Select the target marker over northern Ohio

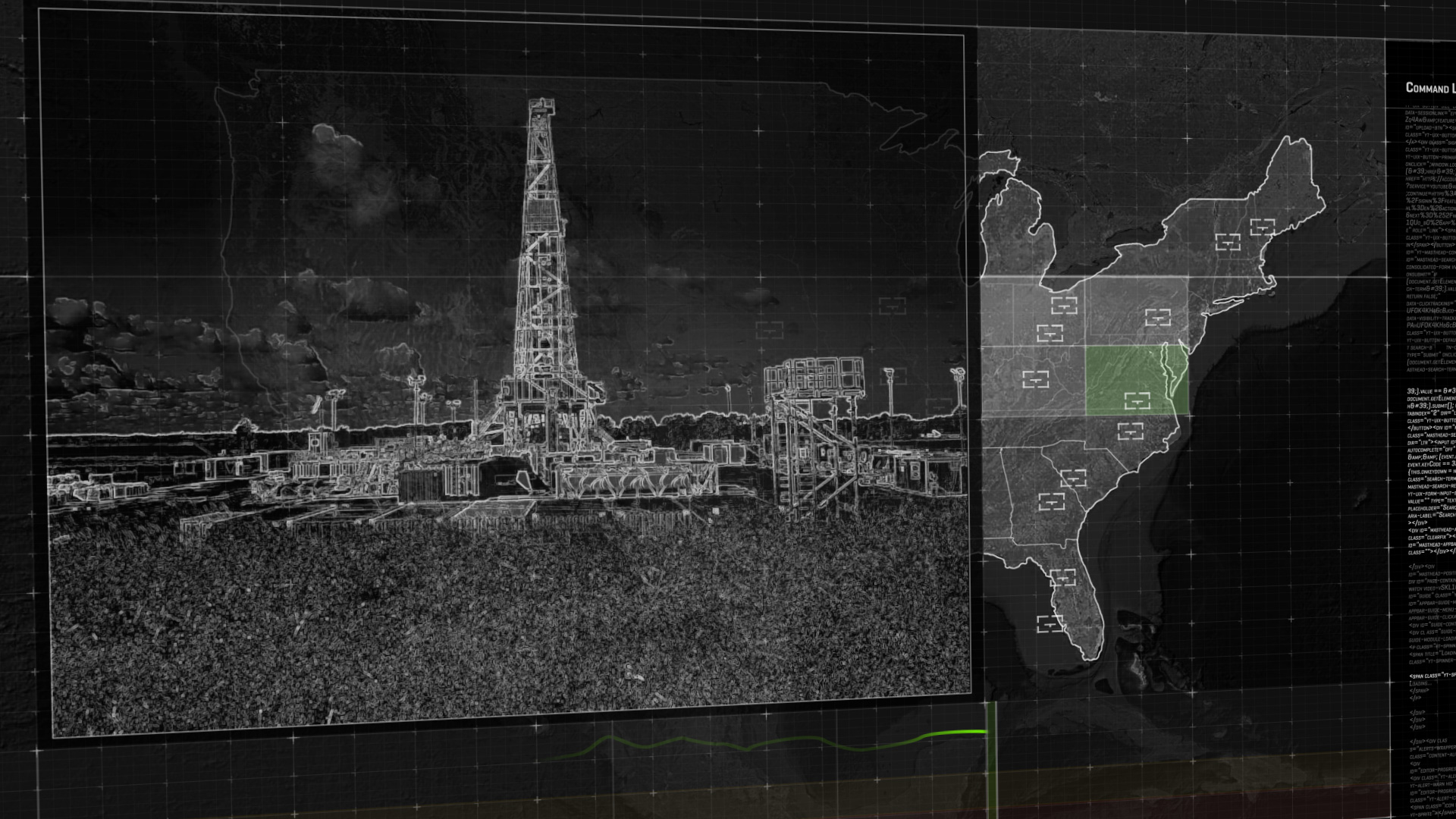pos(1065,305)
